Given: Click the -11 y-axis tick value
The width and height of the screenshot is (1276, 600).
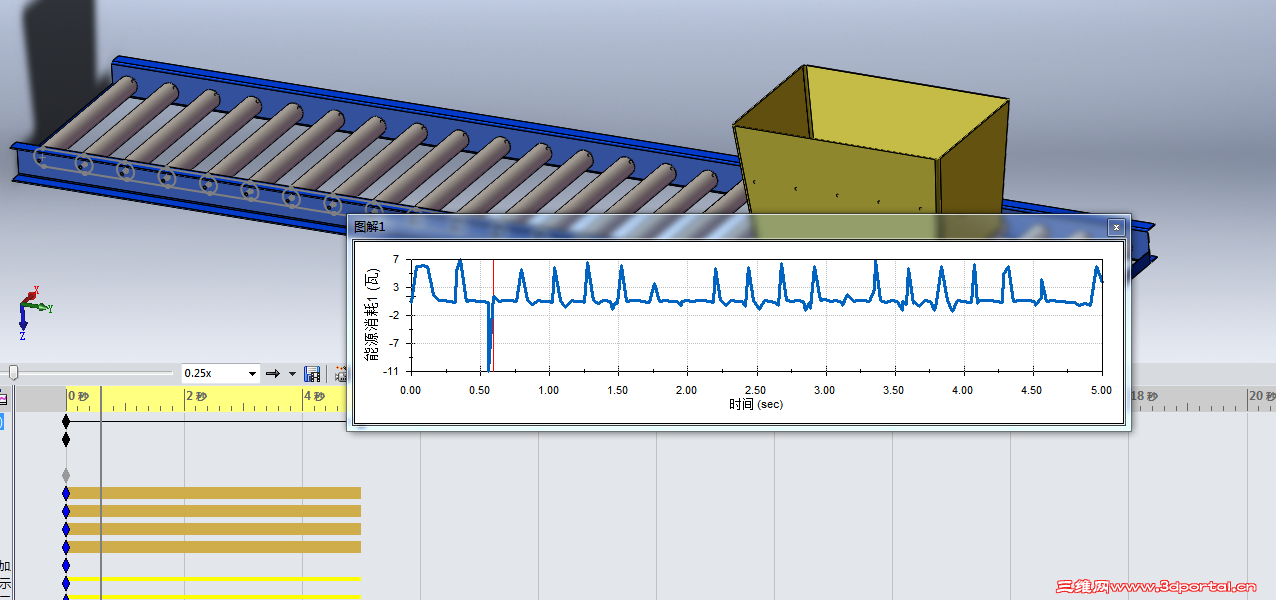Looking at the screenshot, I should [x=392, y=371].
